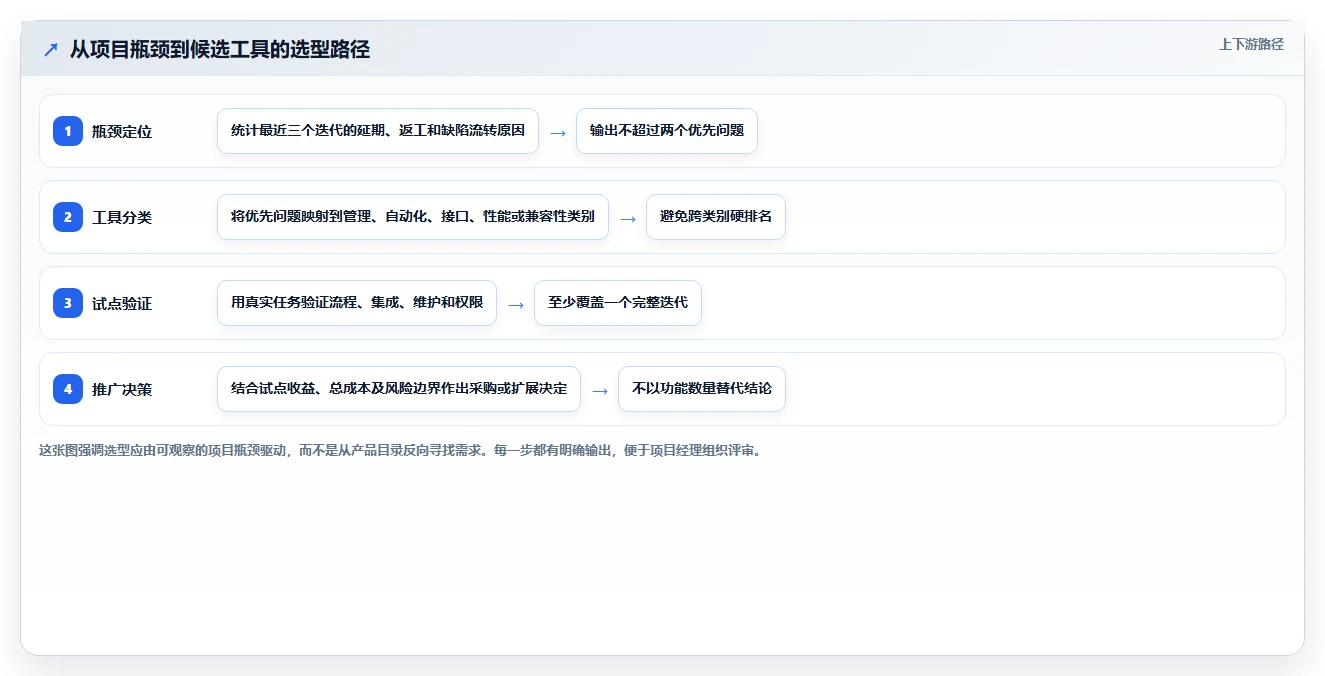Click the step 2 number badge
The image size is (1325, 676).
pyautogui.click(x=68, y=217)
